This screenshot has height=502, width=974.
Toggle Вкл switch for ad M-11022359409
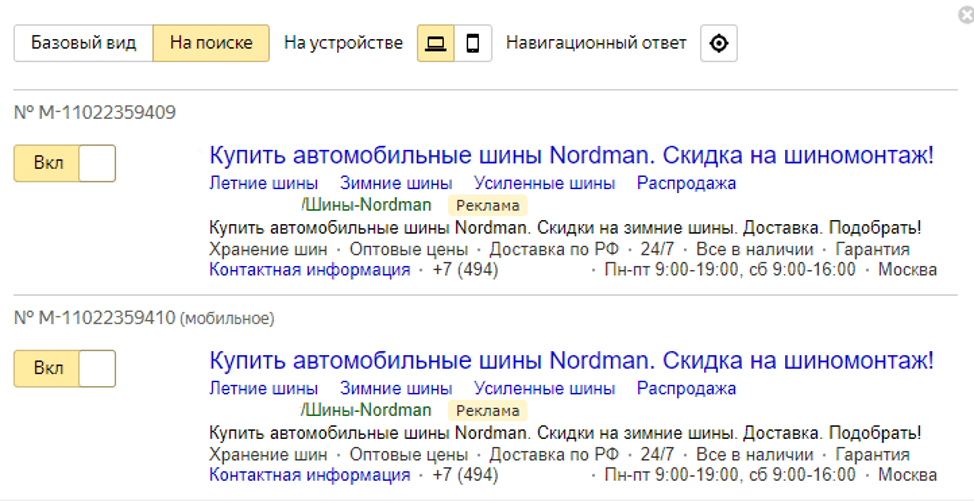click(x=65, y=163)
